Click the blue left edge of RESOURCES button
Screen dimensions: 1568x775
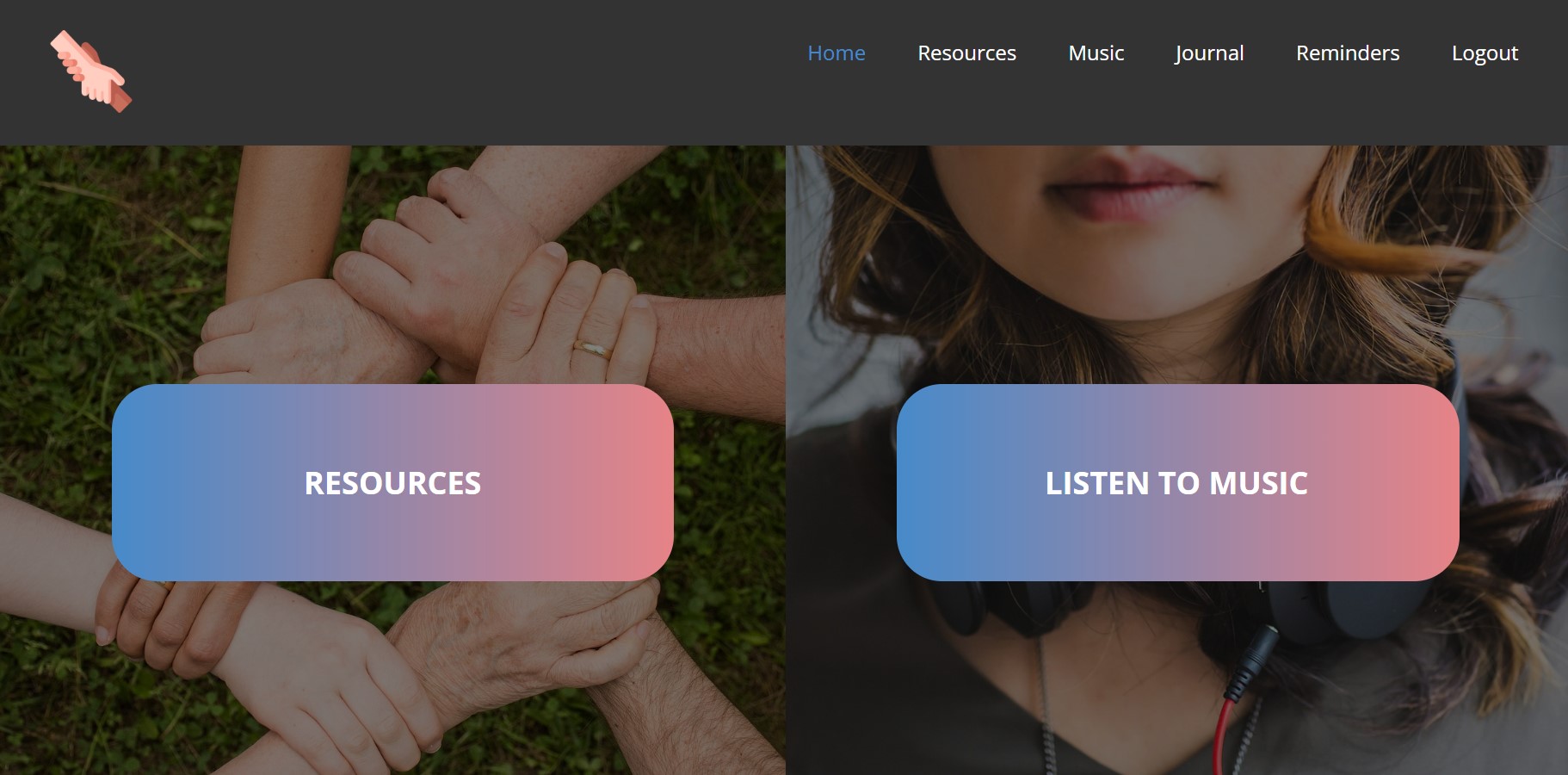click(x=138, y=482)
